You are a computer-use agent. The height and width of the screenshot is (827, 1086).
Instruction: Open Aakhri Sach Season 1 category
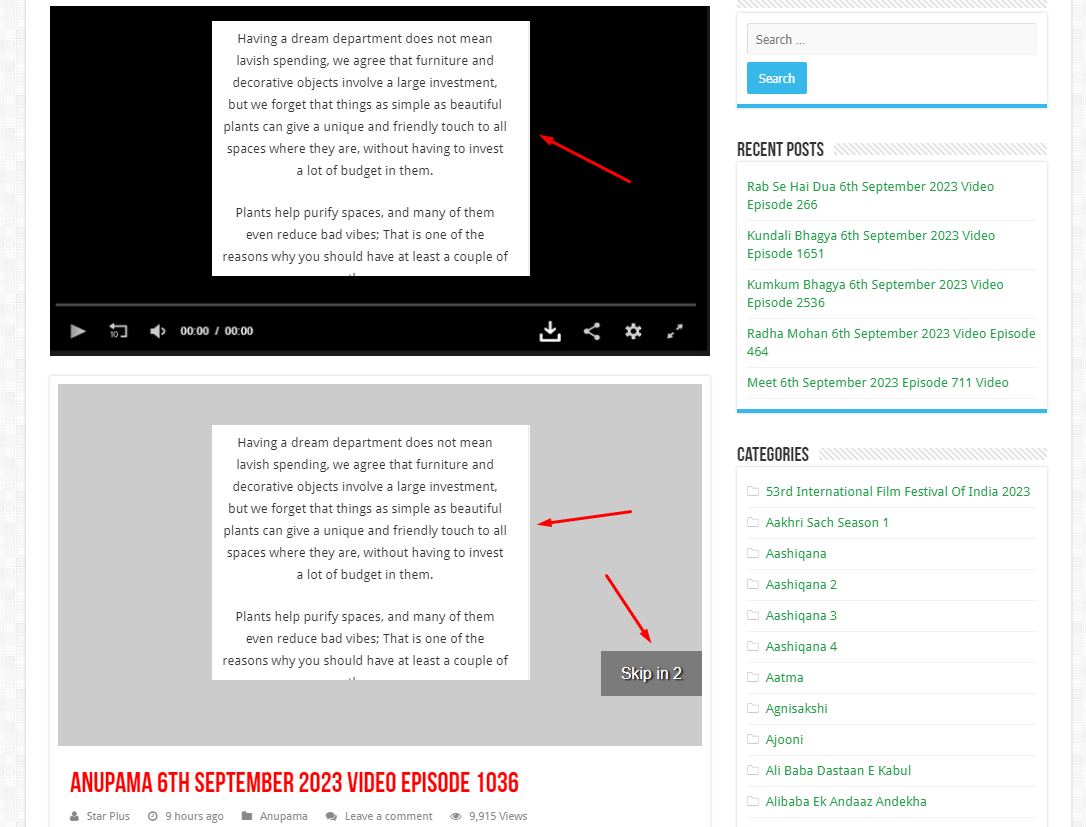pos(827,522)
